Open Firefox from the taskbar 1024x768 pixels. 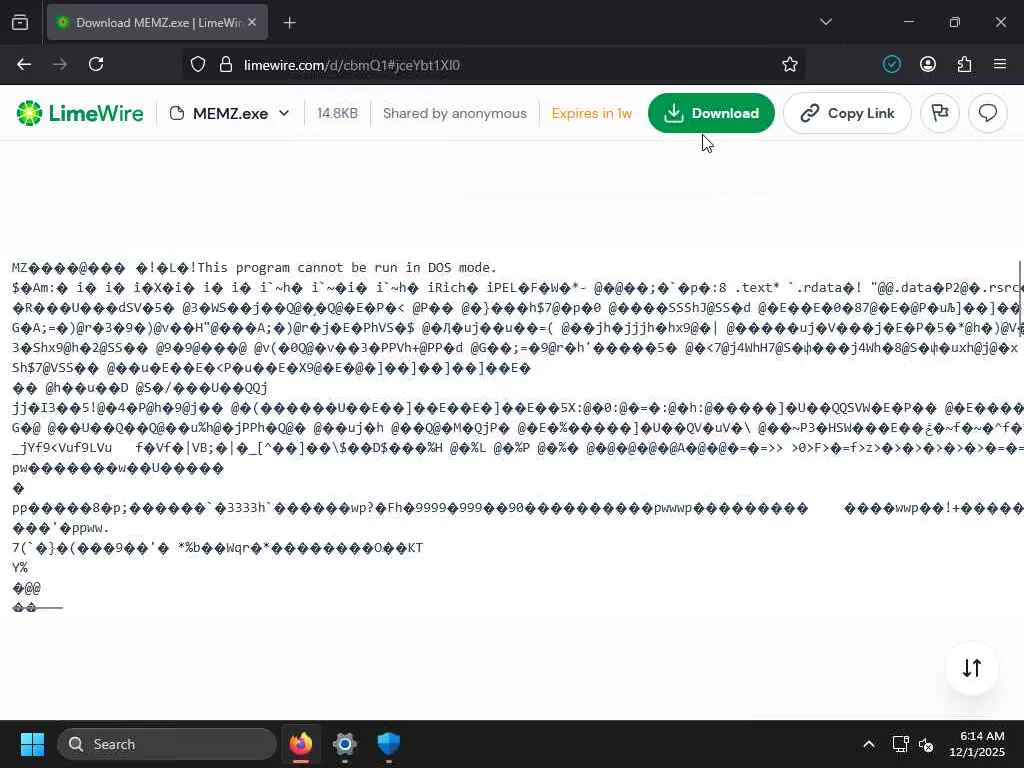[x=300, y=744]
